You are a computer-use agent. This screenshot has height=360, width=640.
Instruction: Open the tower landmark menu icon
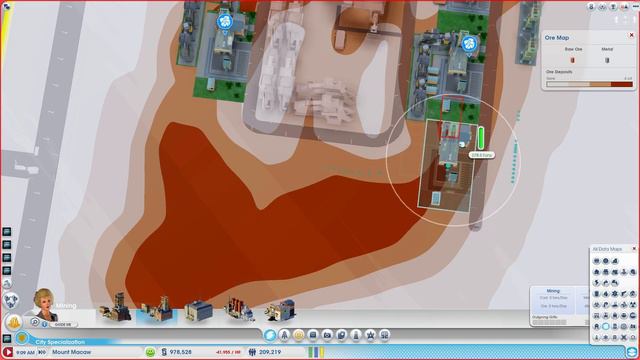(x=356, y=335)
